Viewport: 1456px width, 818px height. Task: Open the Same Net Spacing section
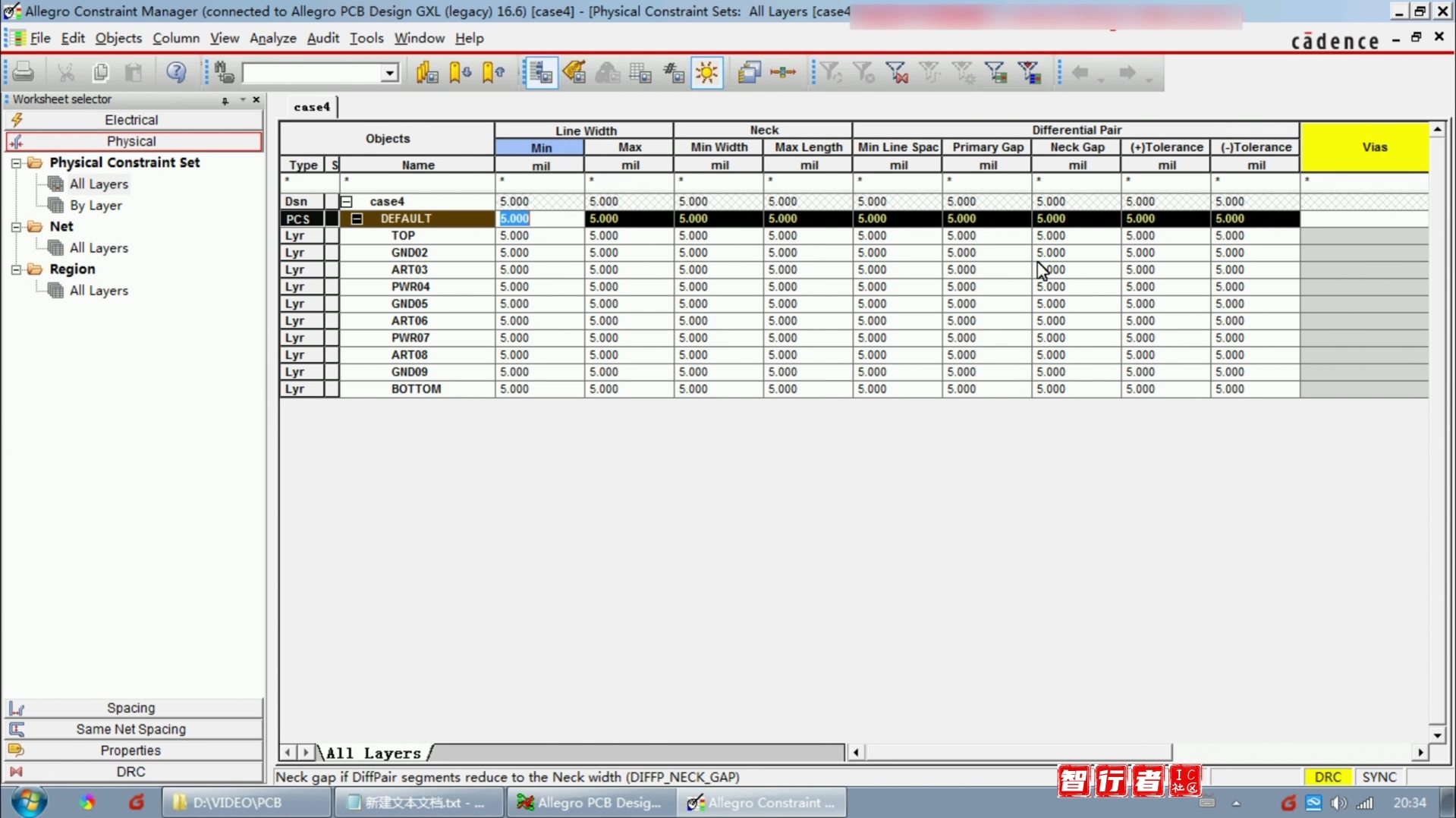click(132, 729)
